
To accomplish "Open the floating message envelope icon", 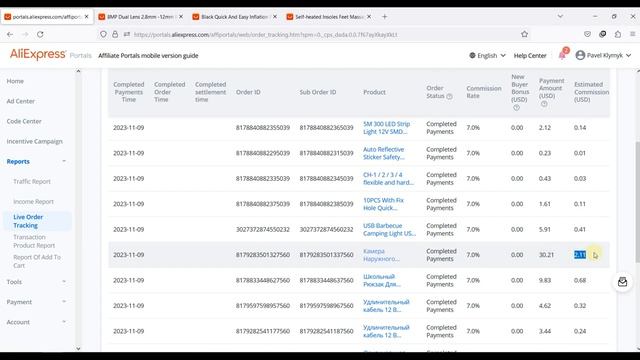I will click(x=622, y=282).
